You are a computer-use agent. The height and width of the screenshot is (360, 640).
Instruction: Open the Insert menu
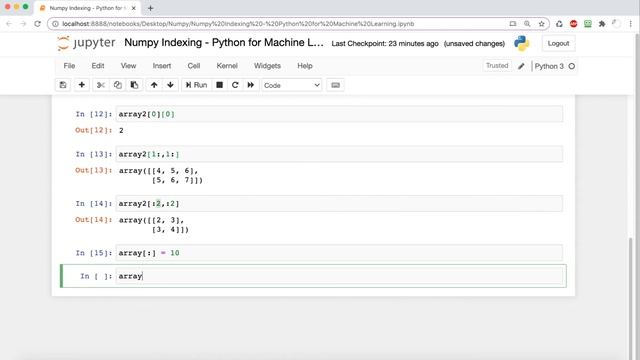pos(162,66)
